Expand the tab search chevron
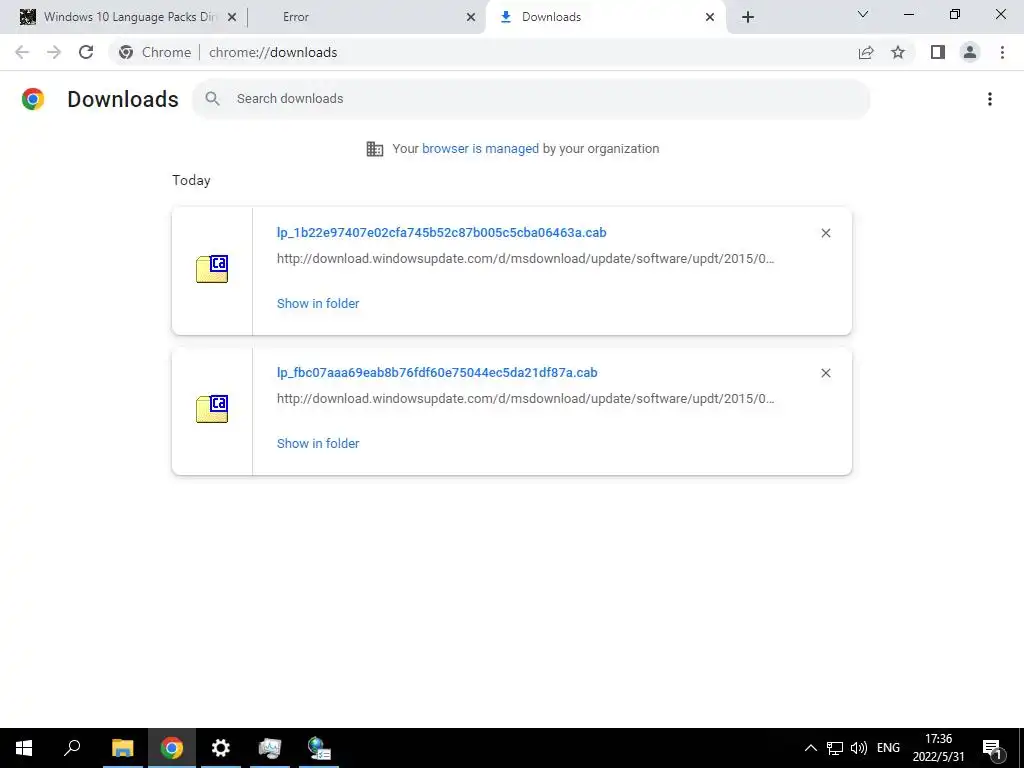The height and width of the screenshot is (768, 1024). click(x=863, y=14)
